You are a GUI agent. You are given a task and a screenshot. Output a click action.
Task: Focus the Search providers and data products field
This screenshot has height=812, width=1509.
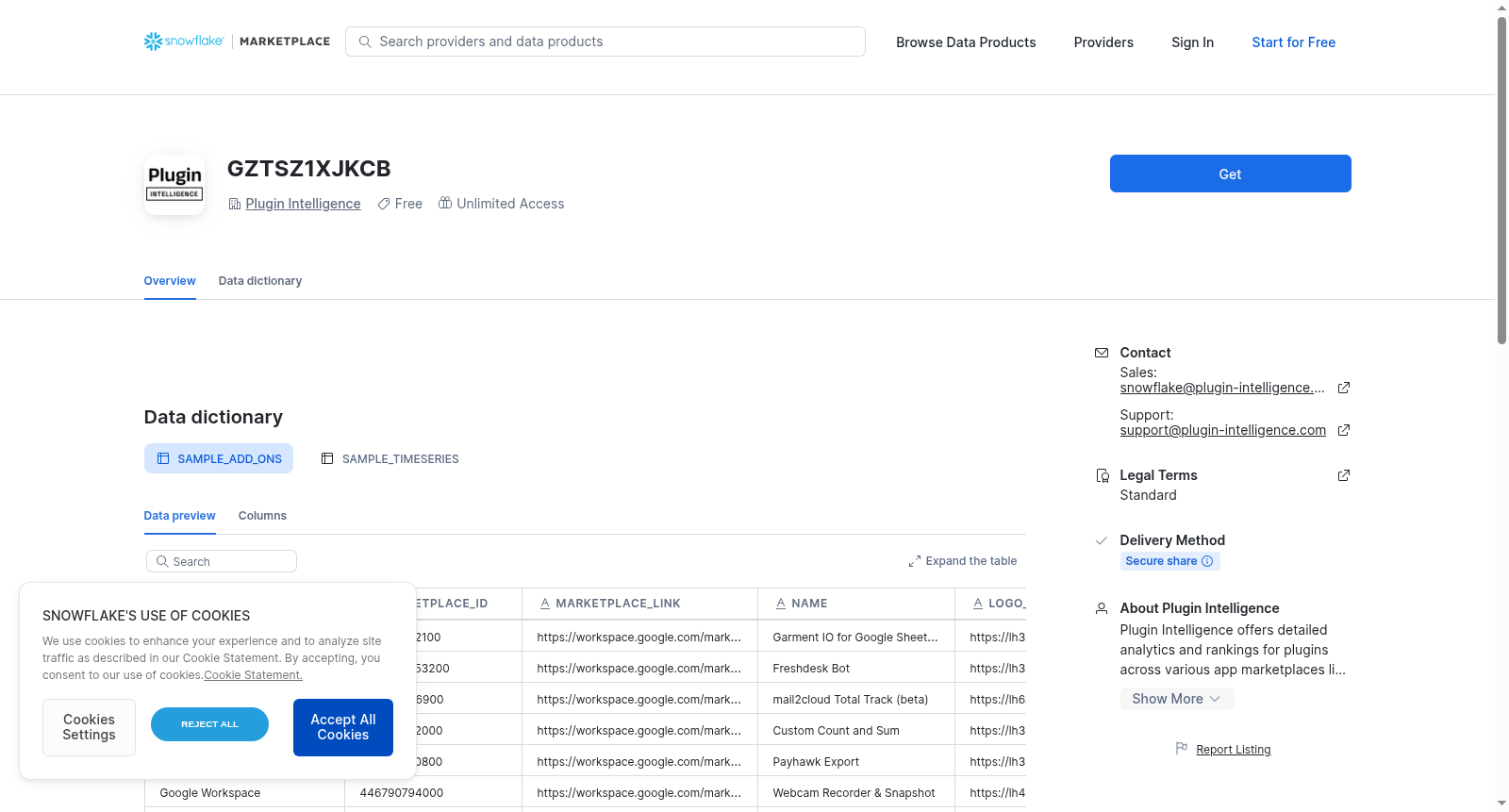tap(605, 41)
